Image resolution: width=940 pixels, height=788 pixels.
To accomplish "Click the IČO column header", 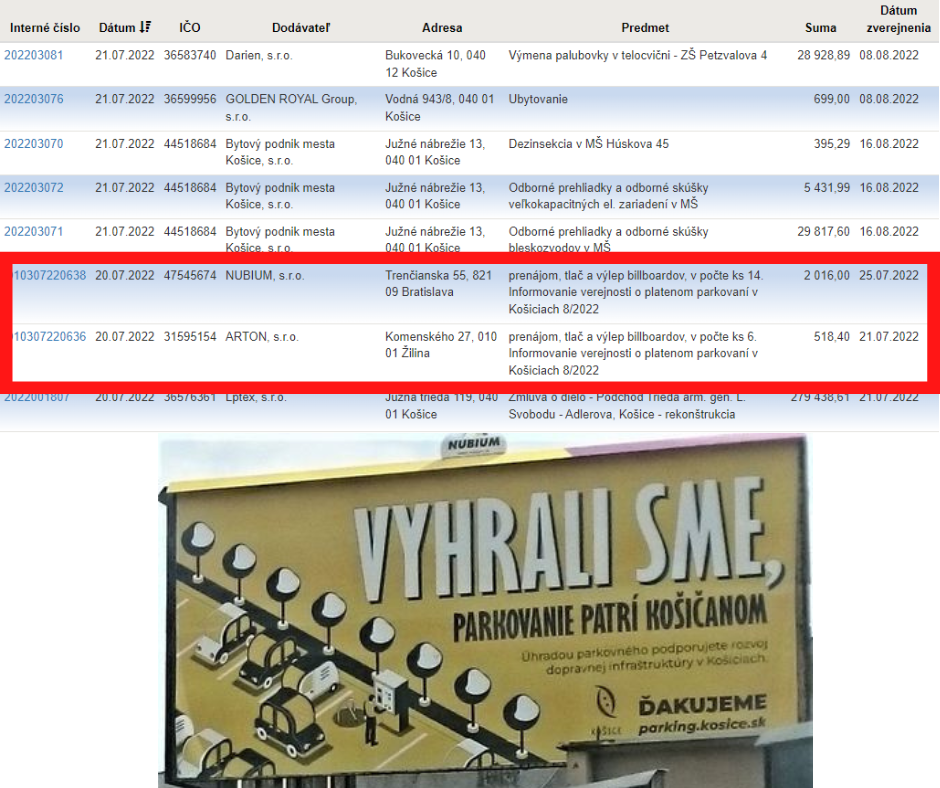I will [189, 28].
